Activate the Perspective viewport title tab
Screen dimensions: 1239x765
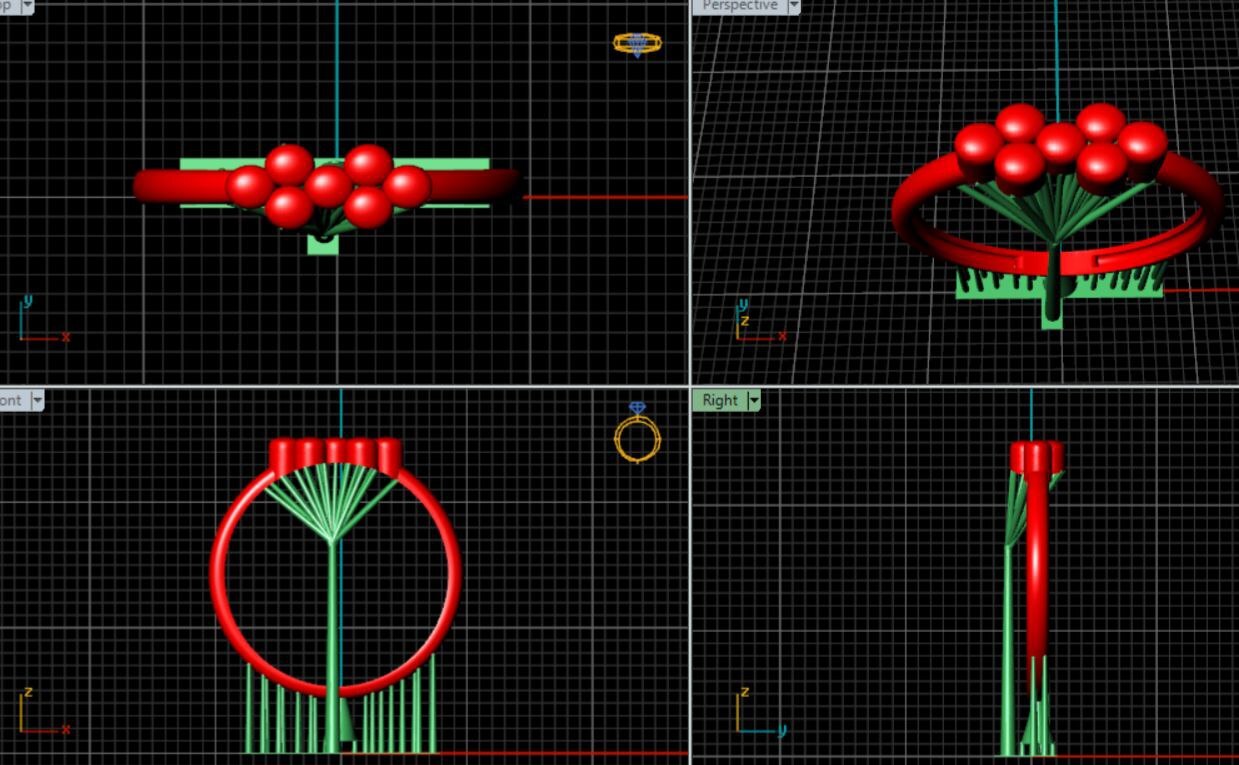(x=739, y=6)
